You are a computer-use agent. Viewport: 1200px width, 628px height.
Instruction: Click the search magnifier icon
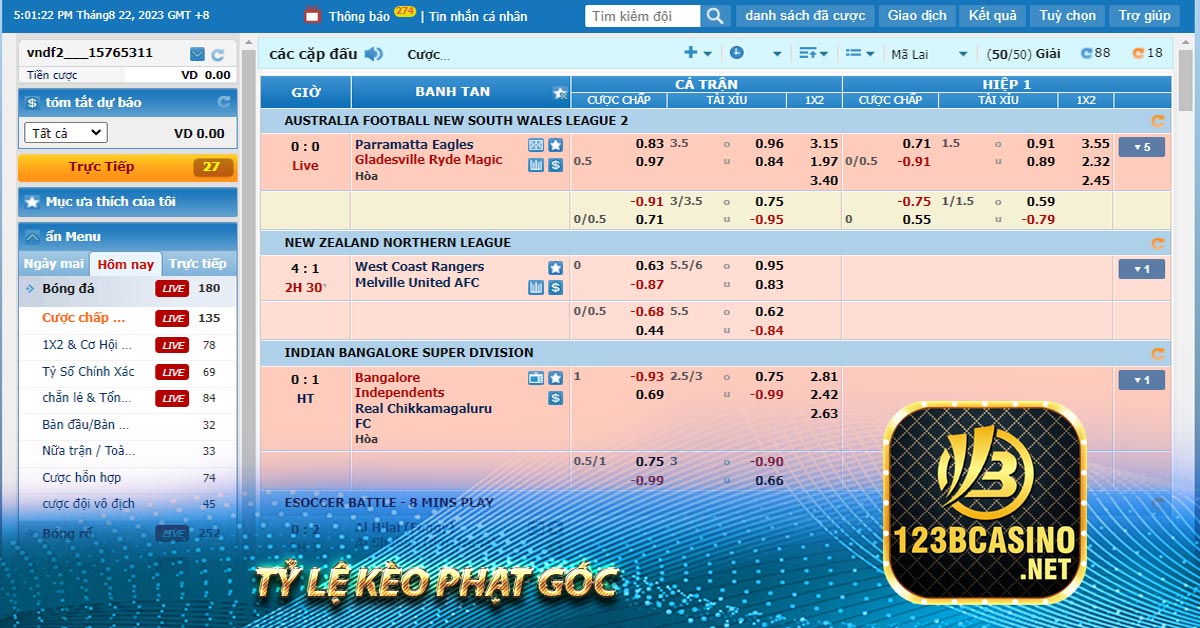[714, 16]
